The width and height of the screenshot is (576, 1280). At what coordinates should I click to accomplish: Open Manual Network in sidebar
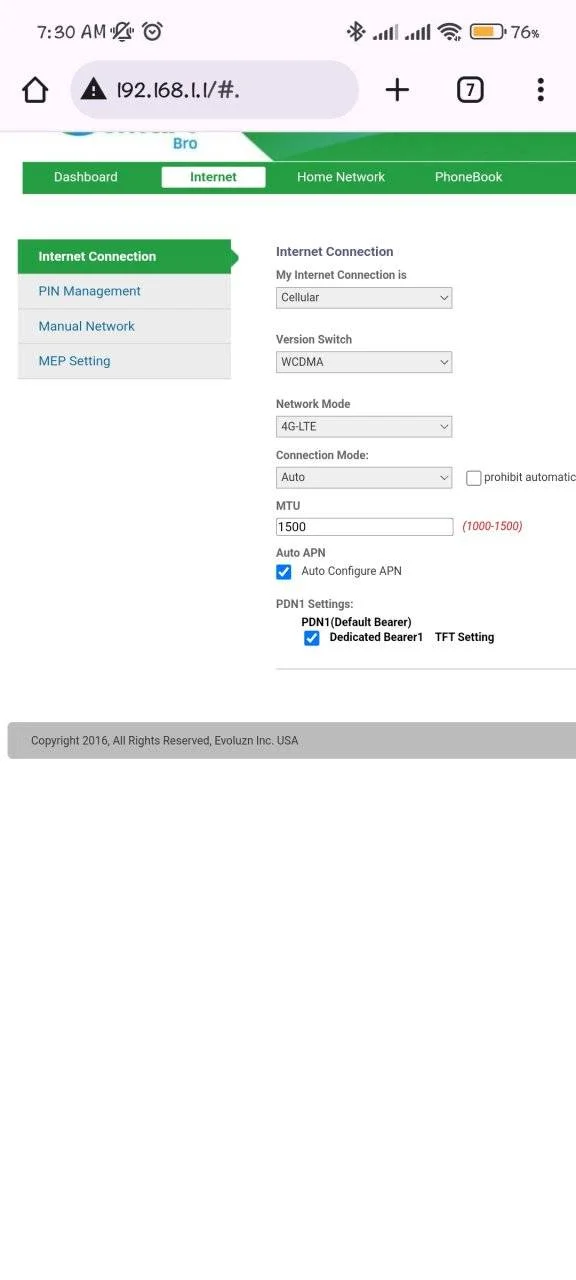click(x=124, y=326)
